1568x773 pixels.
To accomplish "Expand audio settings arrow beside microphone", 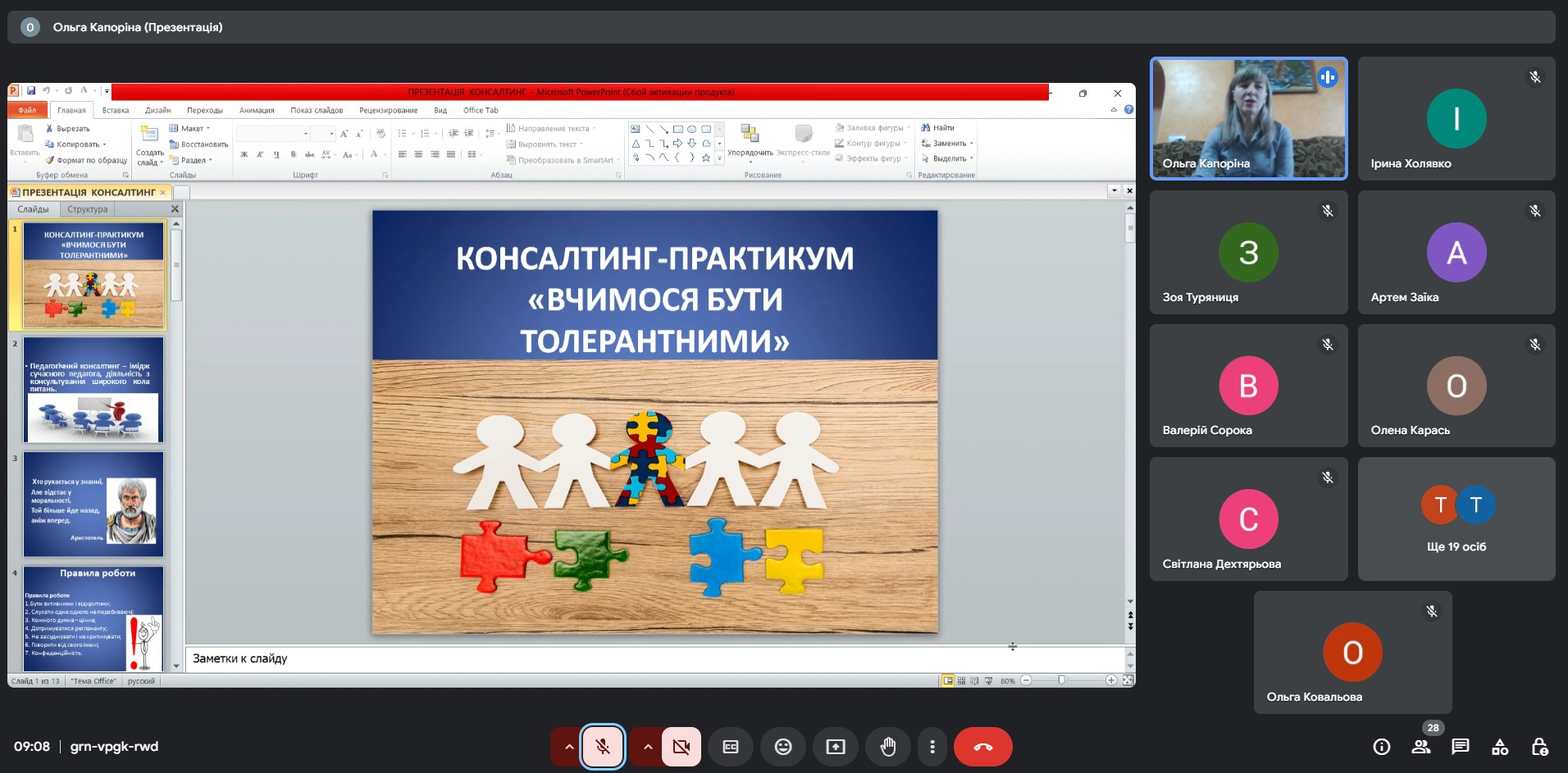I will tap(567, 747).
